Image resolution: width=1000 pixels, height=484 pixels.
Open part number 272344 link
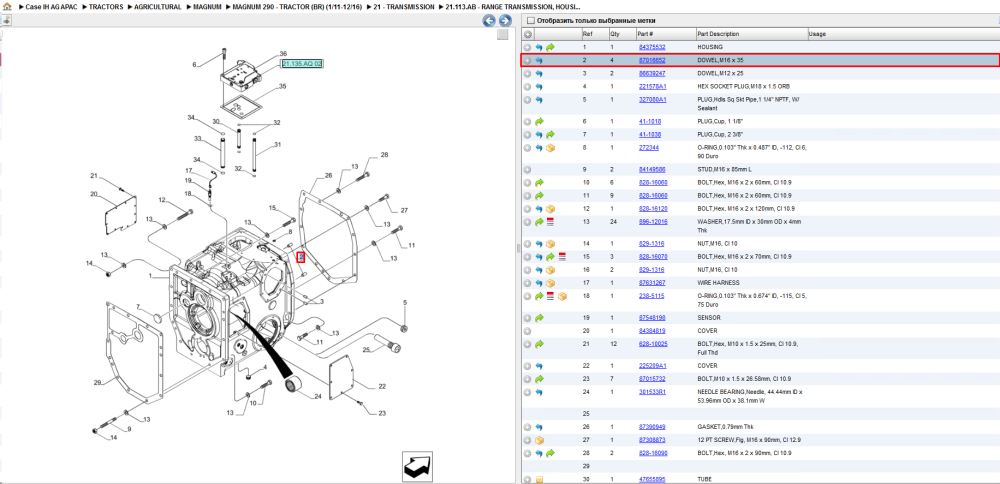[x=649, y=147]
